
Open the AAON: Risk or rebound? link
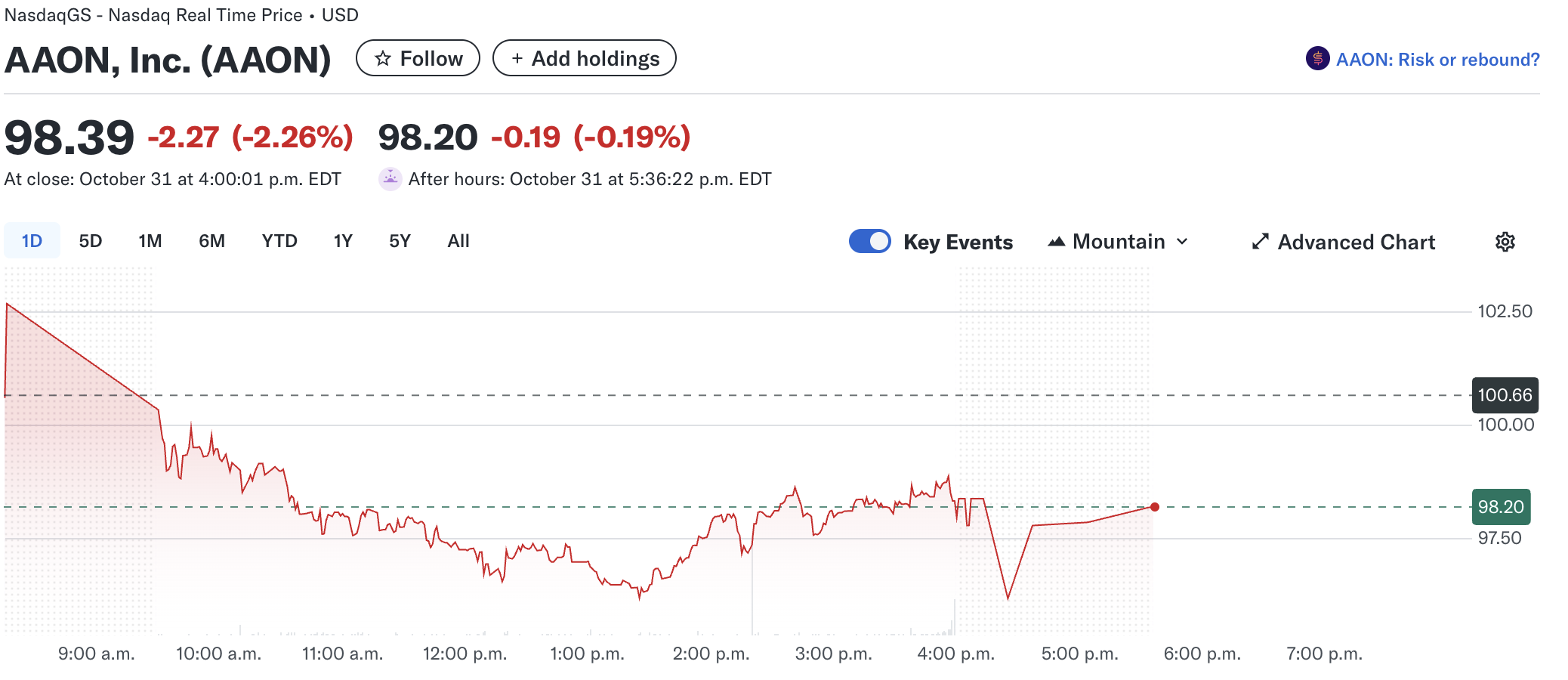coord(1439,58)
